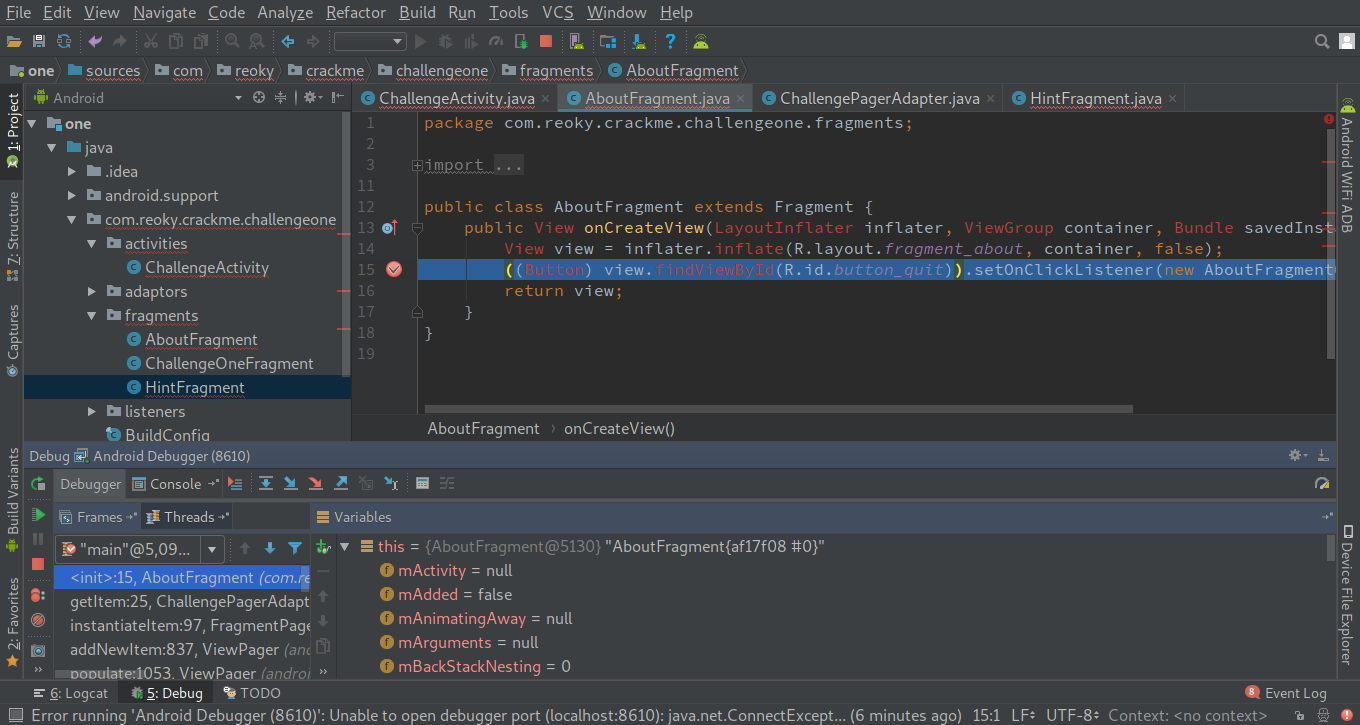Click the editor horizontal scrollbar
This screenshot has height=725, width=1360.
[x=778, y=409]
